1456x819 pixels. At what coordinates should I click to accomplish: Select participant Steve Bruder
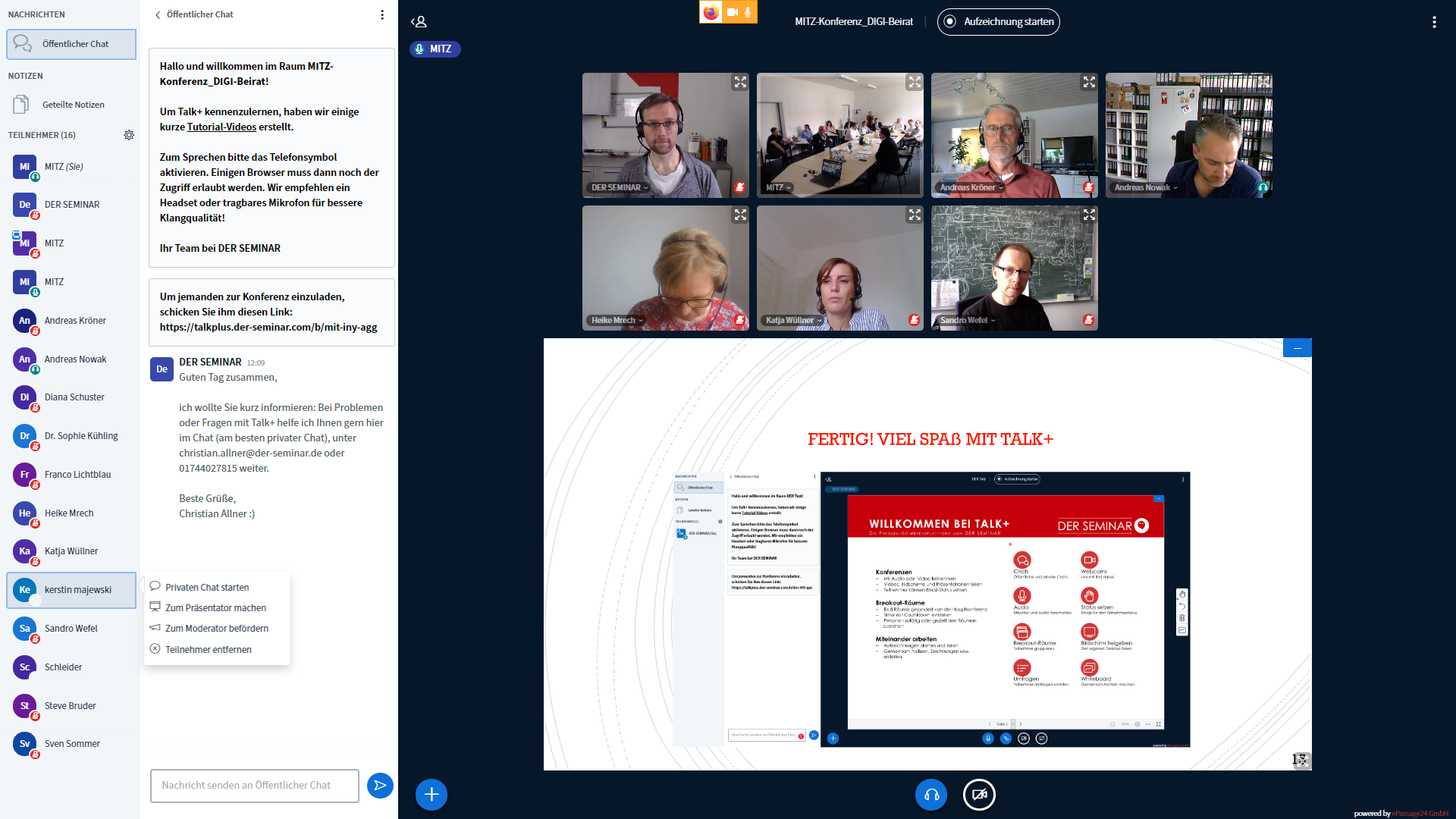click(71, 706)
